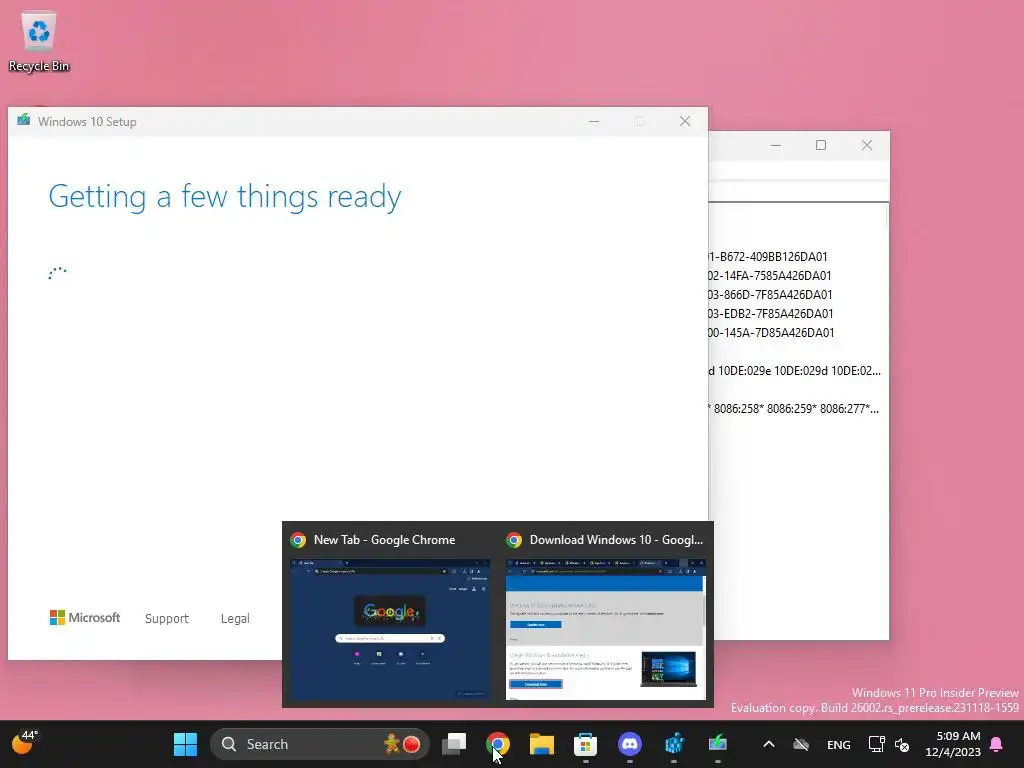
Task: Open Discord from the taskbar
Action: pos(630,744)
